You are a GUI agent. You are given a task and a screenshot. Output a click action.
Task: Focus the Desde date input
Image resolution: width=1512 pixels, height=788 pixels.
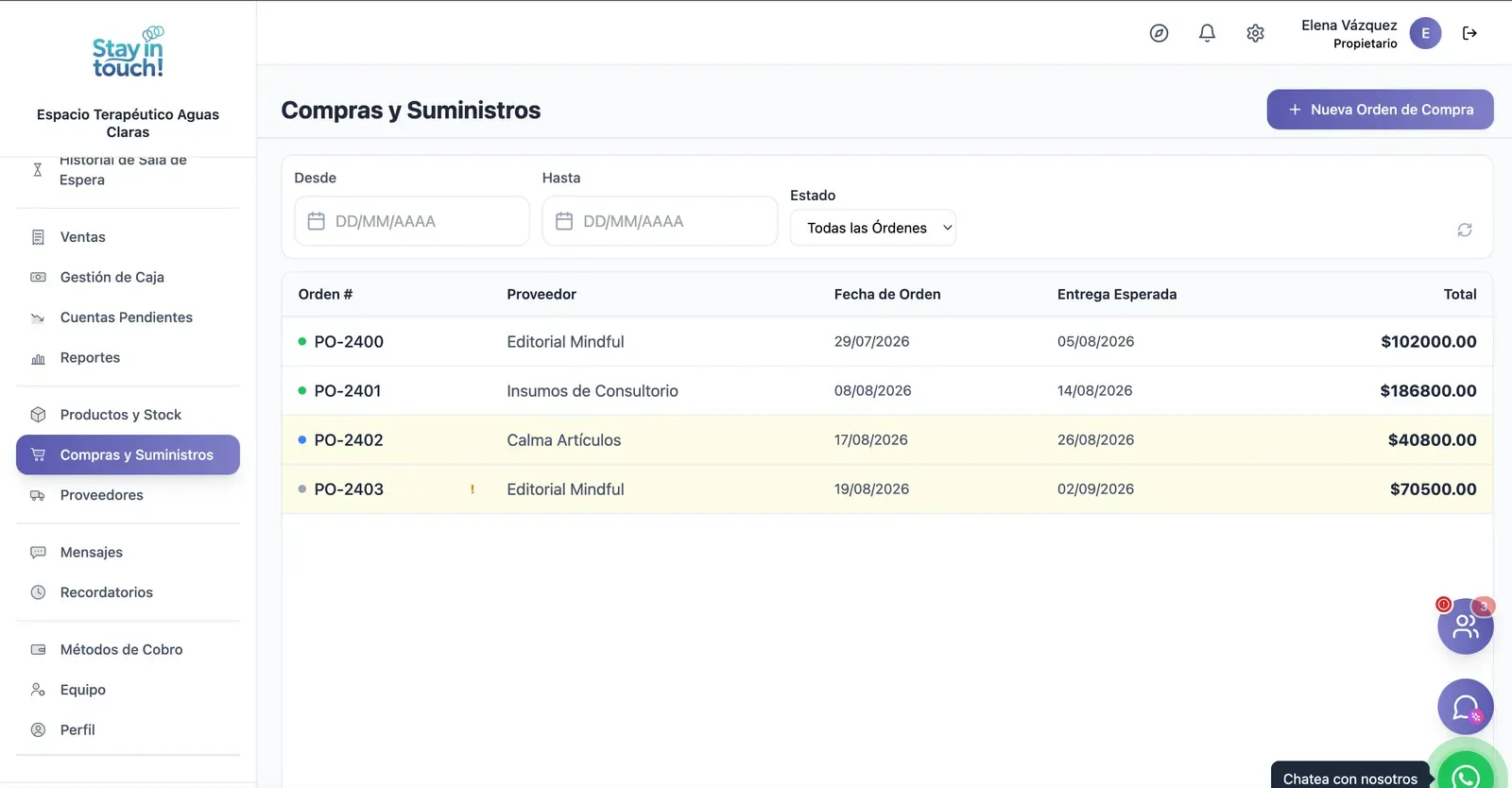(412, 221)
